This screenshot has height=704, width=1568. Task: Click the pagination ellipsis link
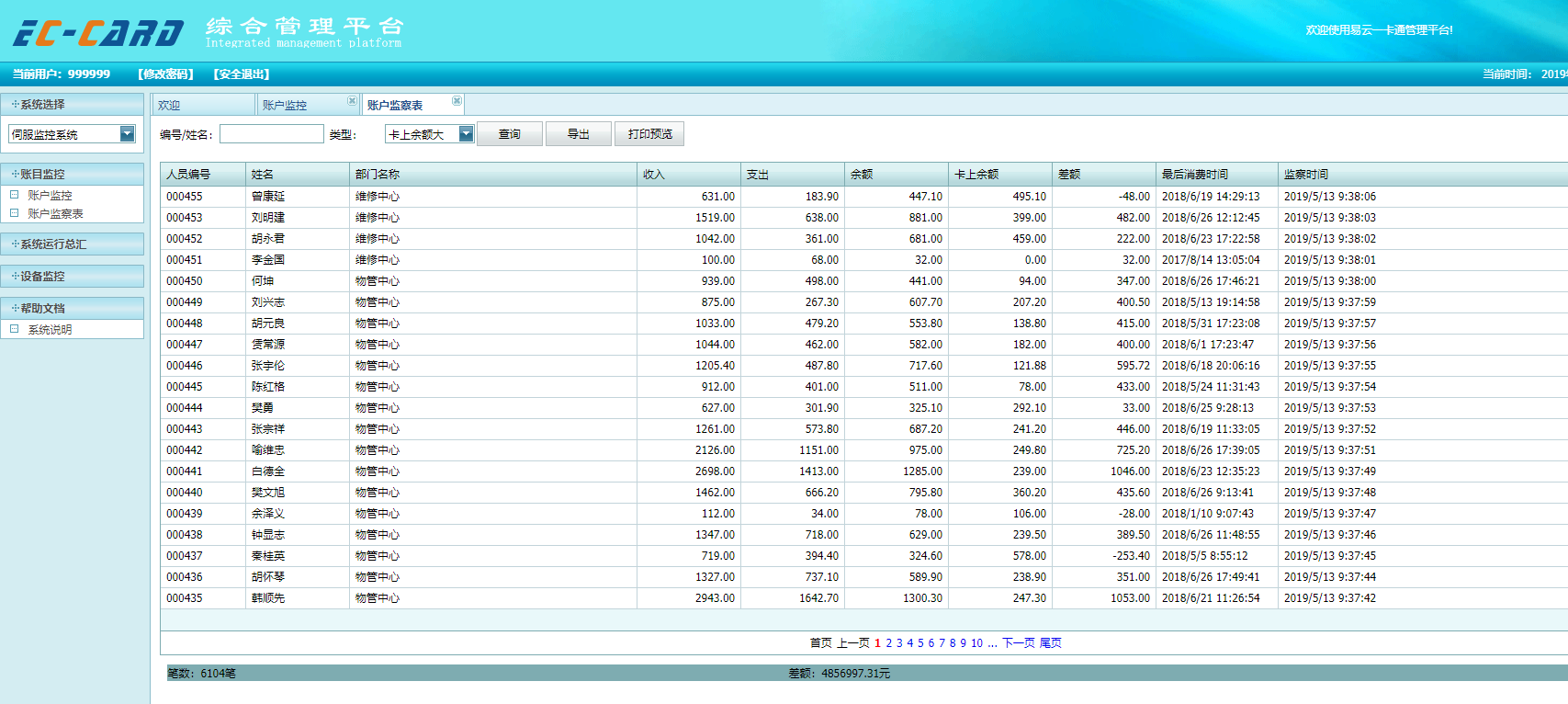pos(992,643)
